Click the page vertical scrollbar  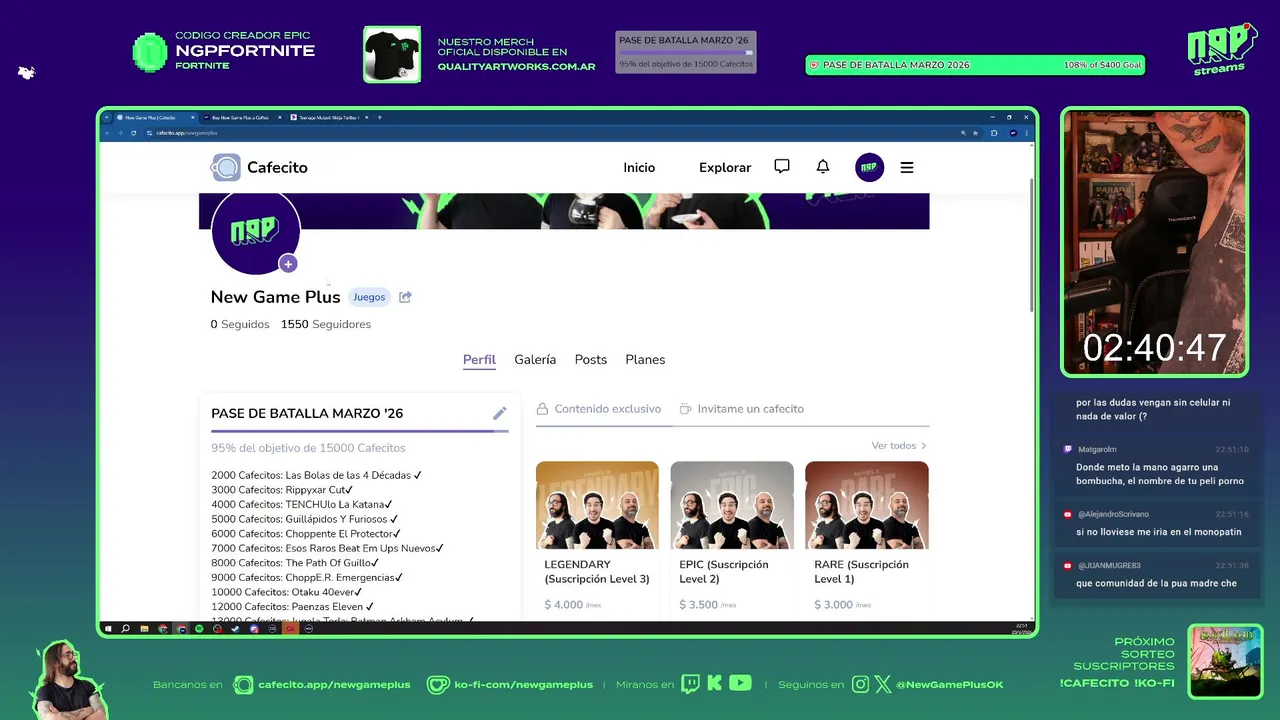(x=1031, y=245)
